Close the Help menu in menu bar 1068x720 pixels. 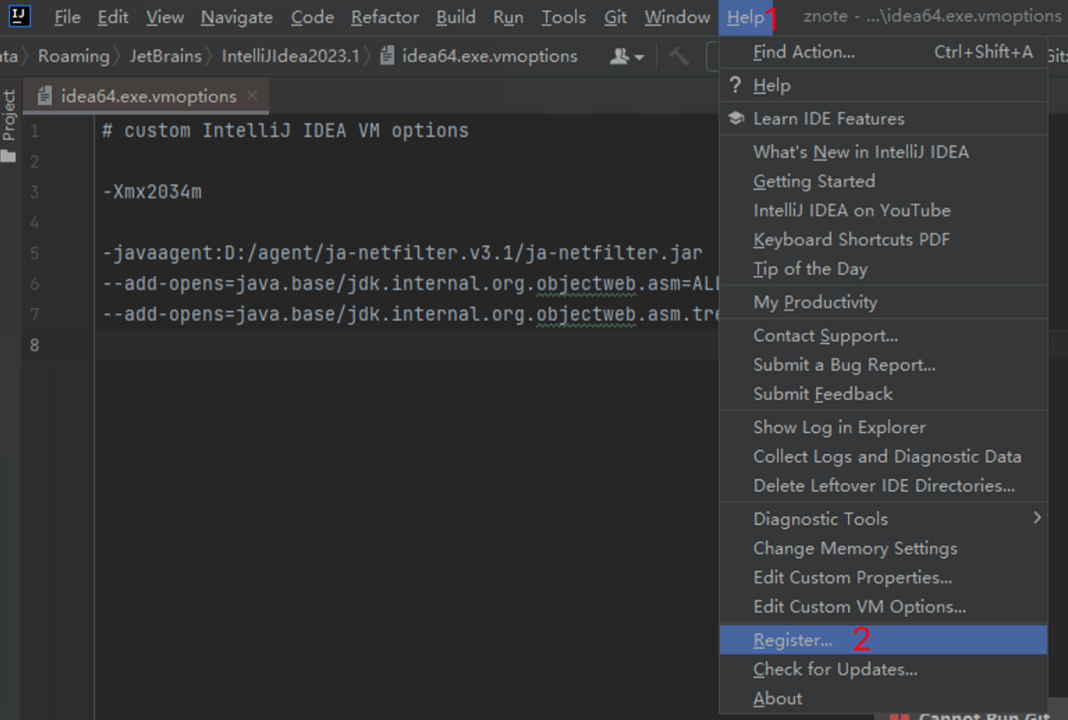pyautogui.click(x=745, y=17)
